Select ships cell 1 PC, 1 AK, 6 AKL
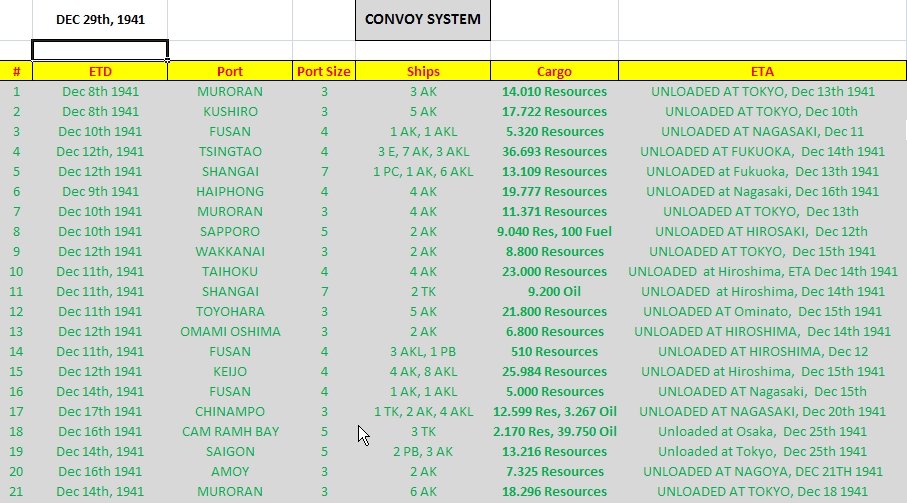Viewport: 907px width, 503px height. (x=423, y=171)
